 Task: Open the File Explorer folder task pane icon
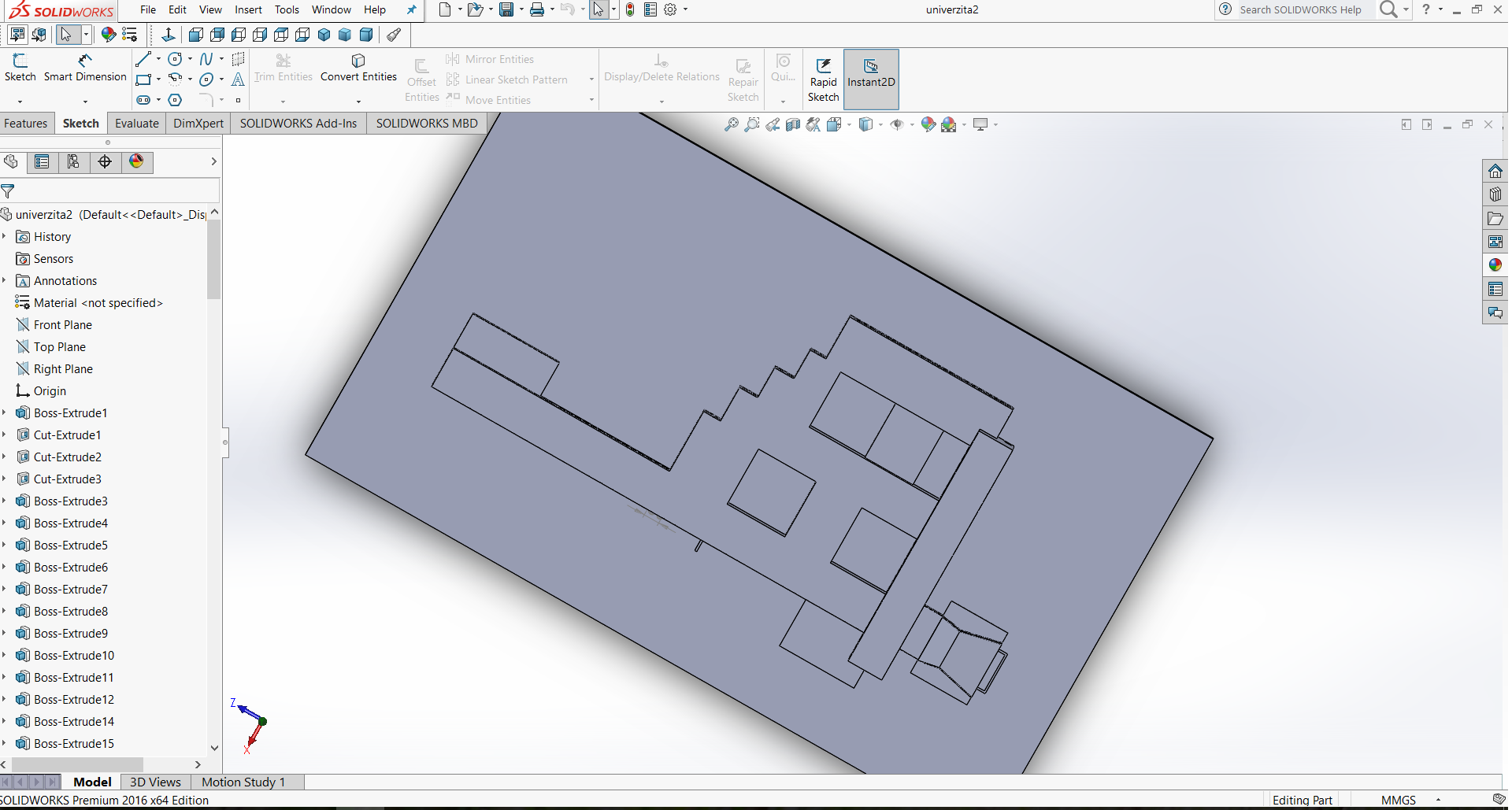coord(1495,218)
